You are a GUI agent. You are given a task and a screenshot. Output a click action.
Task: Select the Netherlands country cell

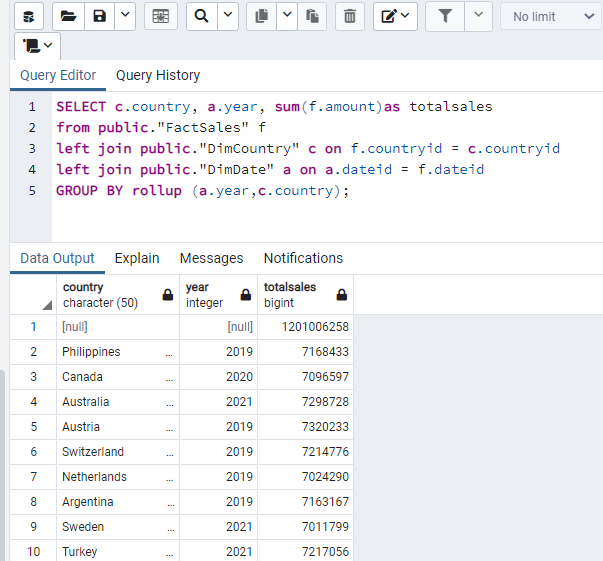(118, 477)
